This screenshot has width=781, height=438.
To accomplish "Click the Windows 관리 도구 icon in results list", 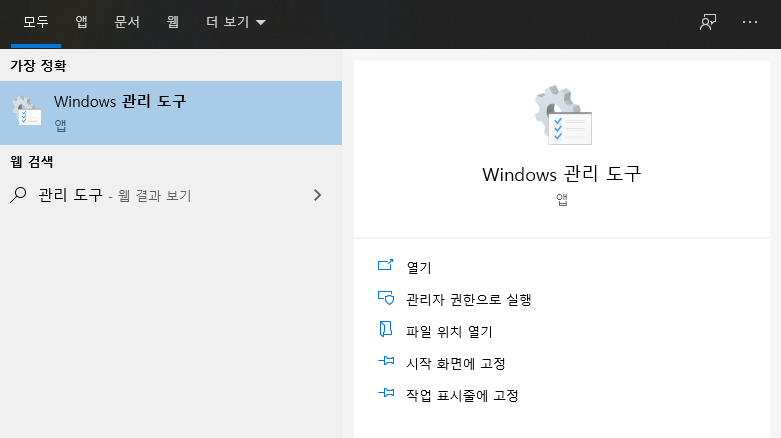I will click(26, 111).
